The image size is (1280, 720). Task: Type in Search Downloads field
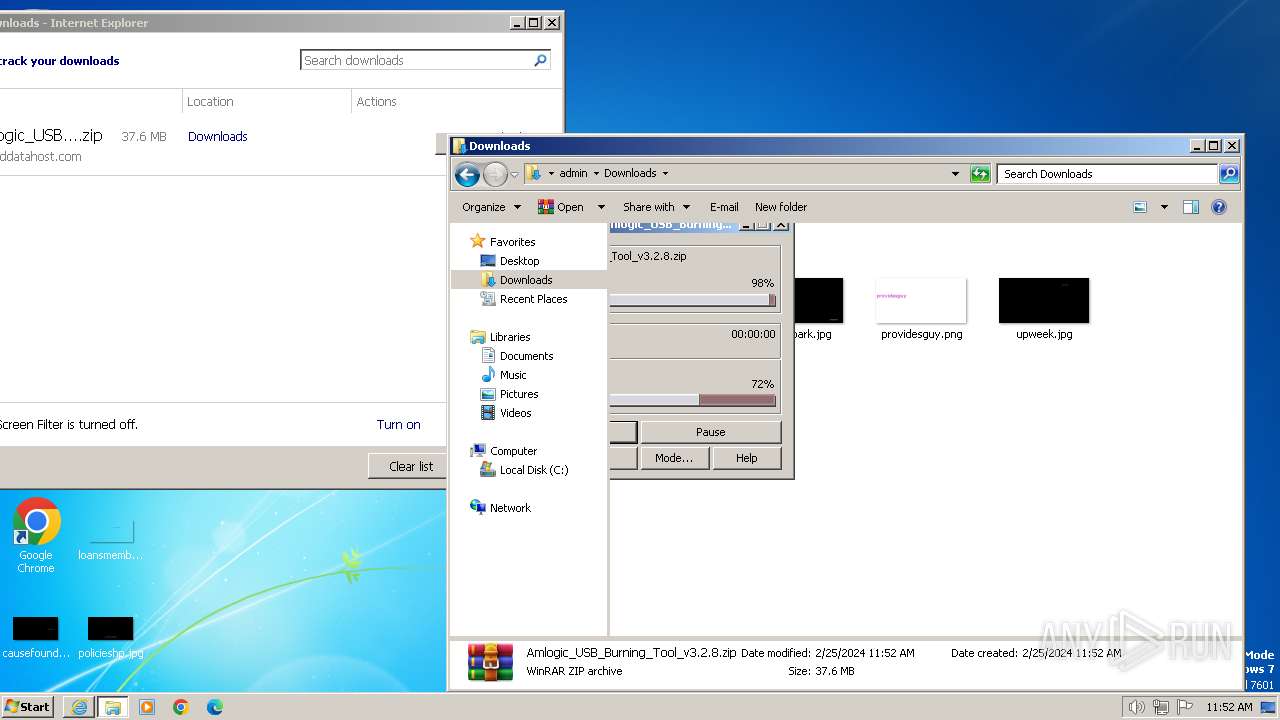(1107, 174)
